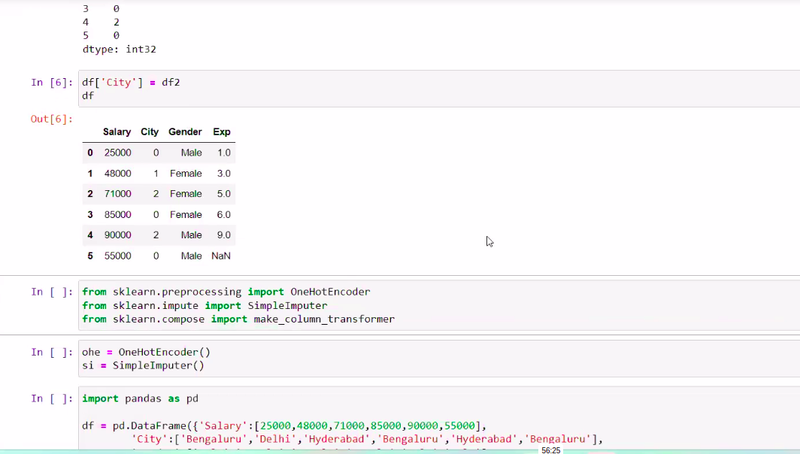Focus the cell with ohe = OneHotEncoder()

[x=400, y=359]
